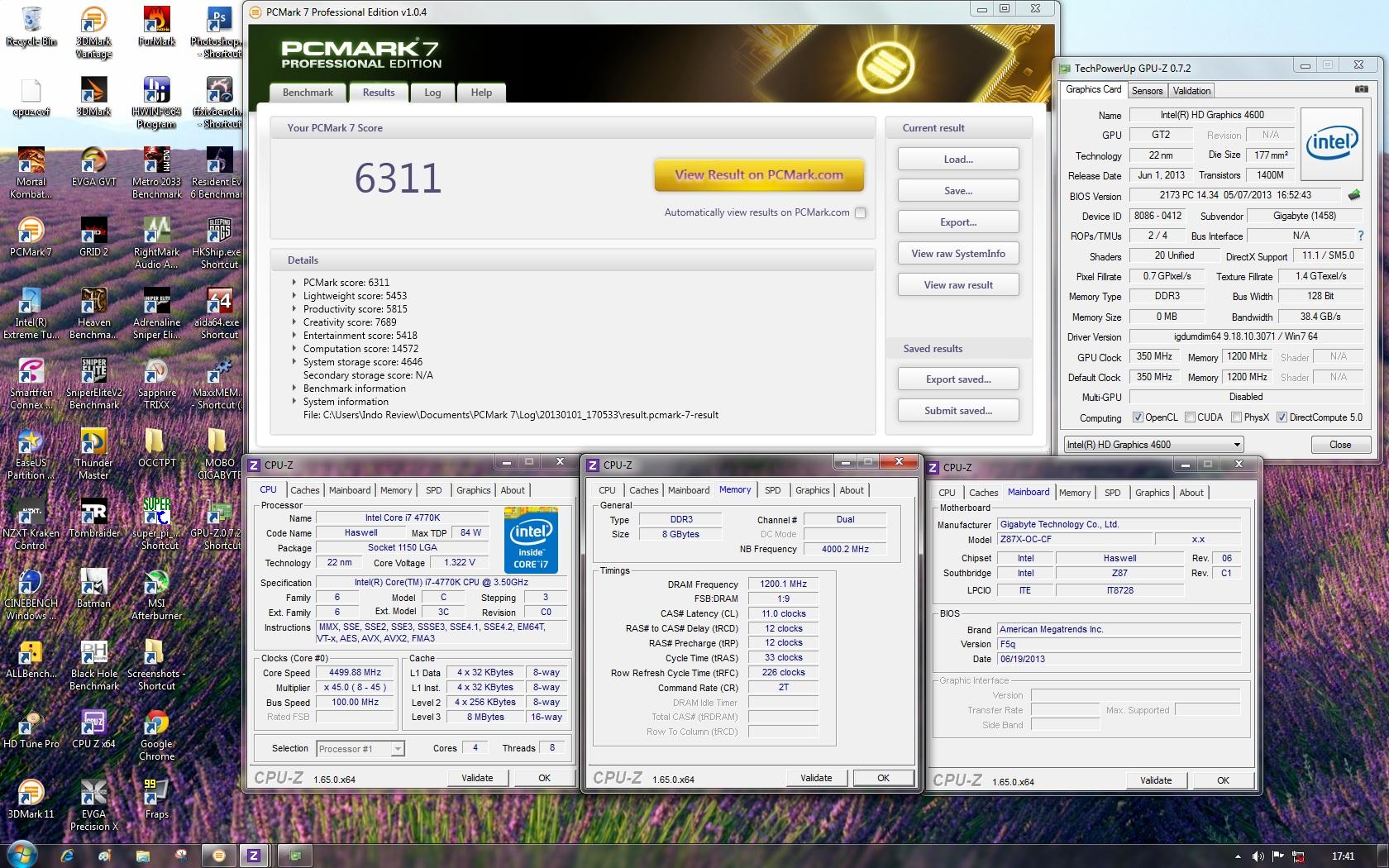The image size is (1389, 868).
Task: Select the HWiNFO64 Program desktop icon
Action: [156, 103]
